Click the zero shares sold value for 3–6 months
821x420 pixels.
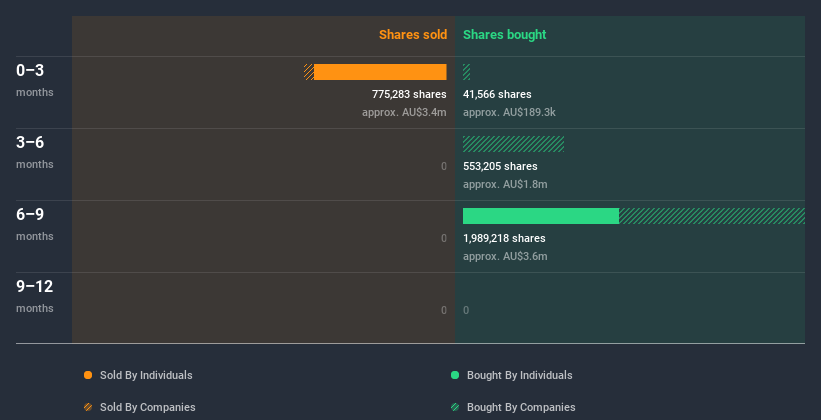pyautogui.click(x=444, y=167)
